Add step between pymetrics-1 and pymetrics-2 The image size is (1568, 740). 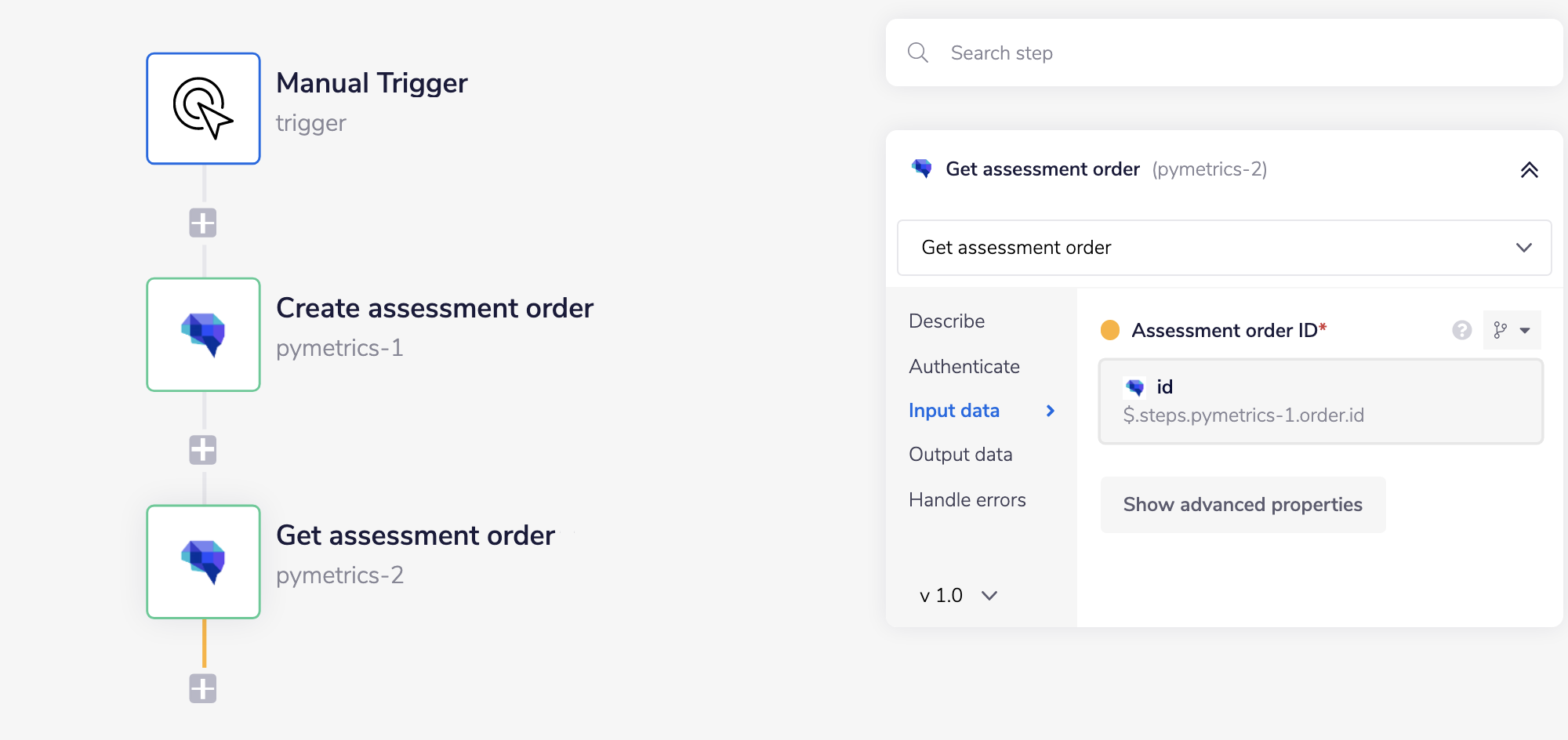point(203,450)
